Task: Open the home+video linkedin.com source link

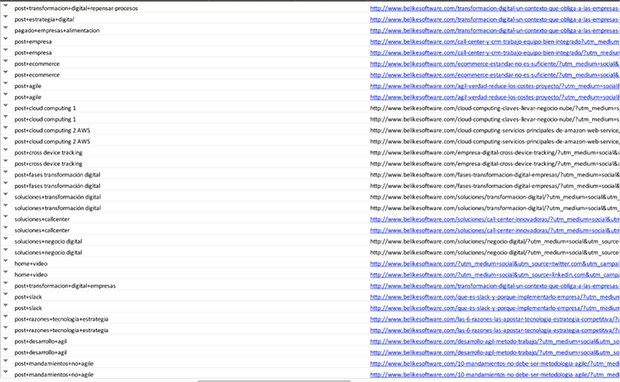Action: tap(495, 275)
